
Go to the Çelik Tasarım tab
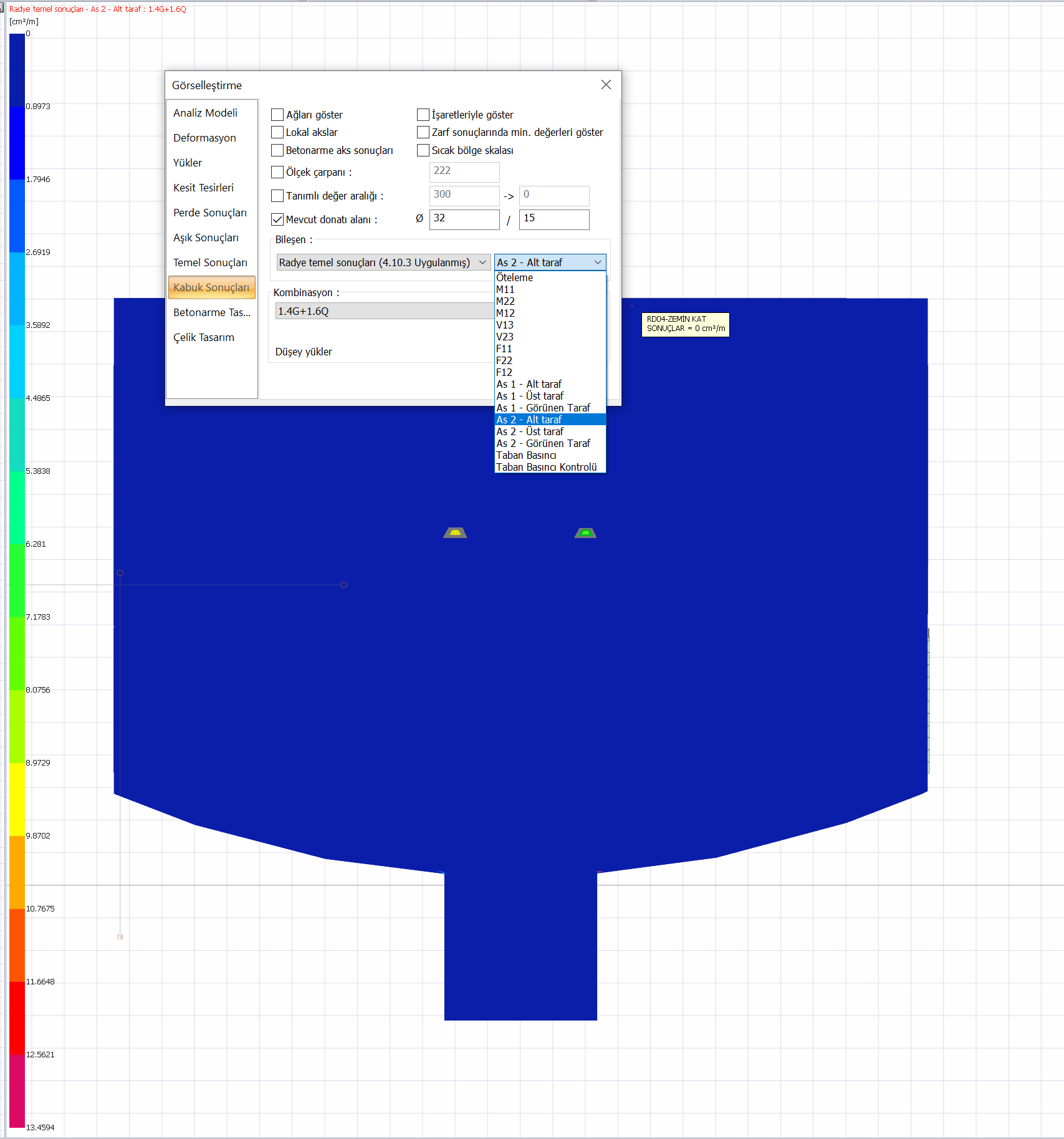coord(211,337)
